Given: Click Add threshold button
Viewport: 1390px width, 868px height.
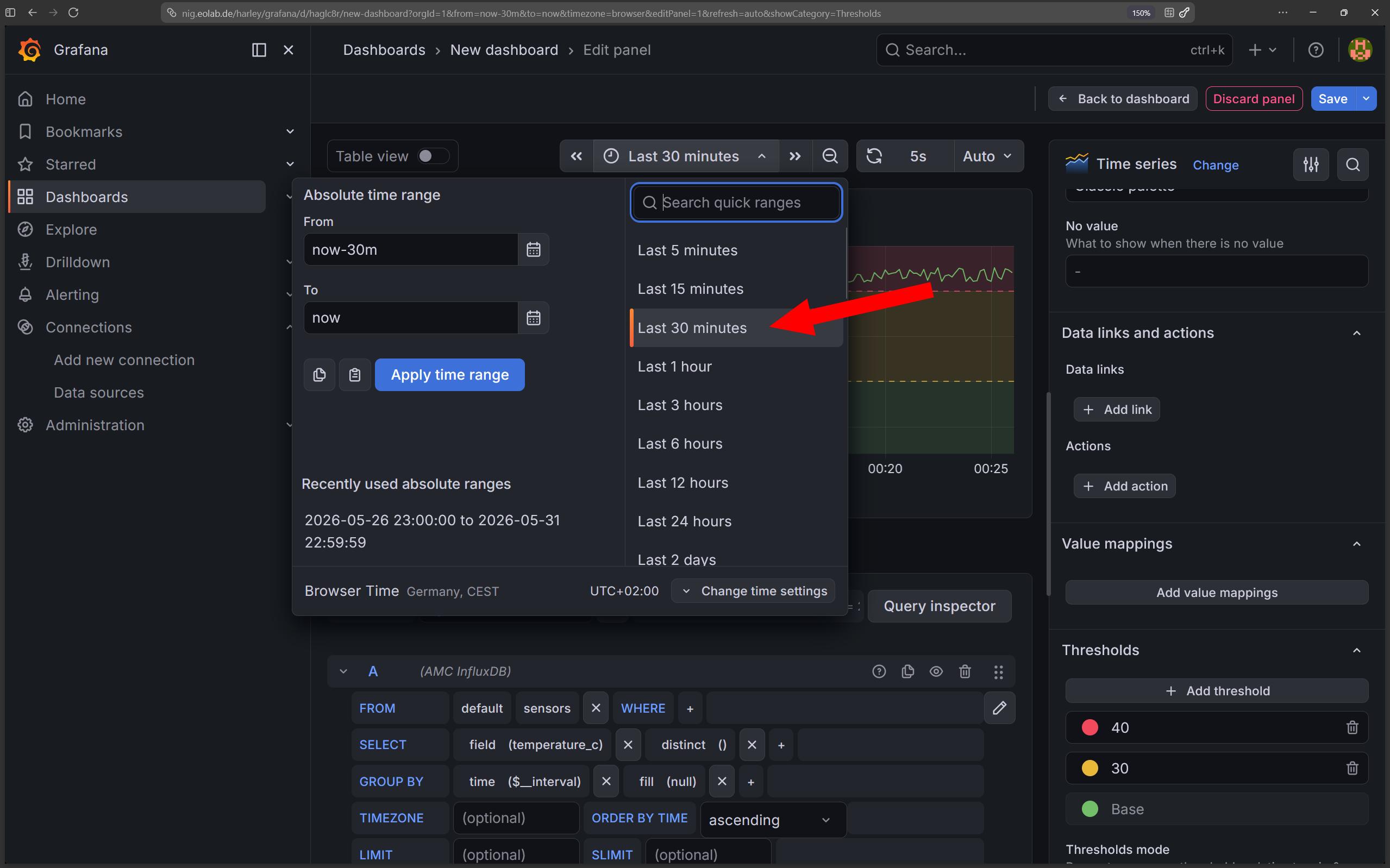Looking at the screenshot, I should 1217,690.
